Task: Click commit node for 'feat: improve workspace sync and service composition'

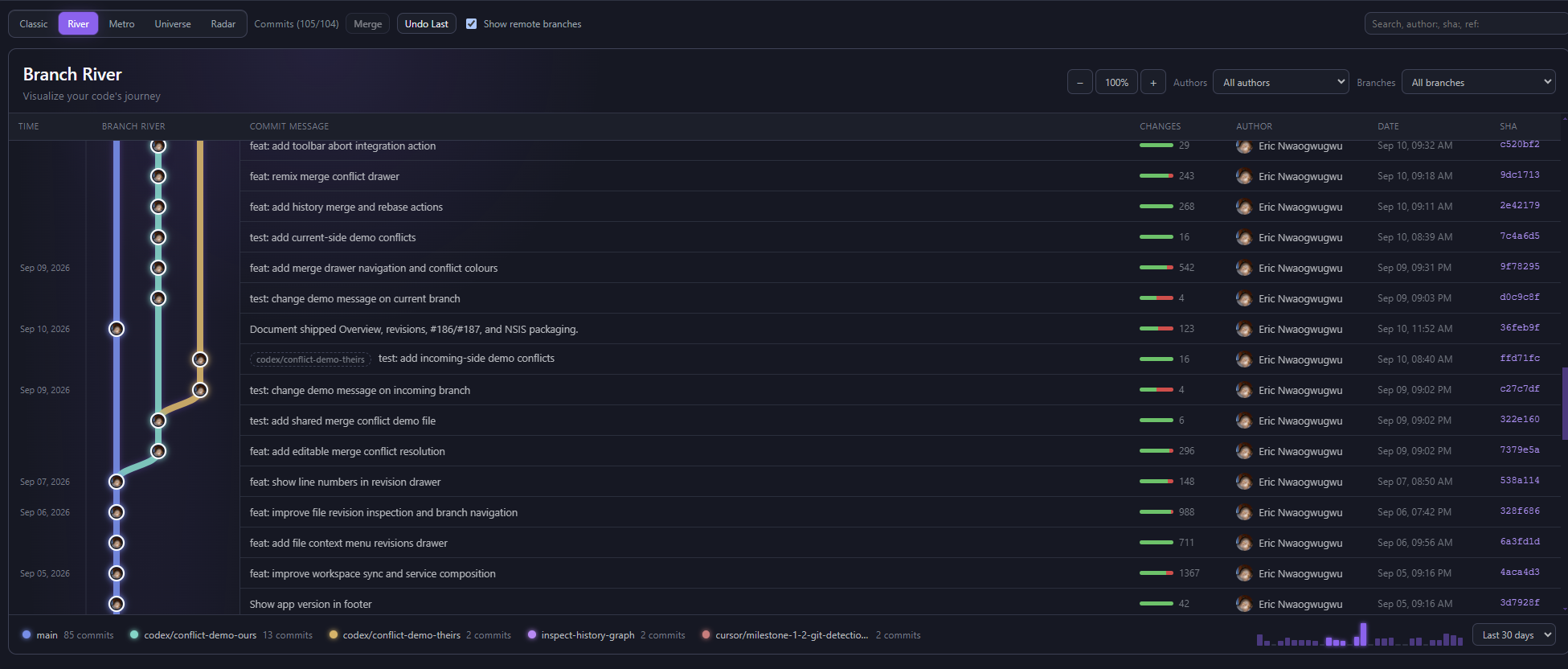Action: click(117, 573)
